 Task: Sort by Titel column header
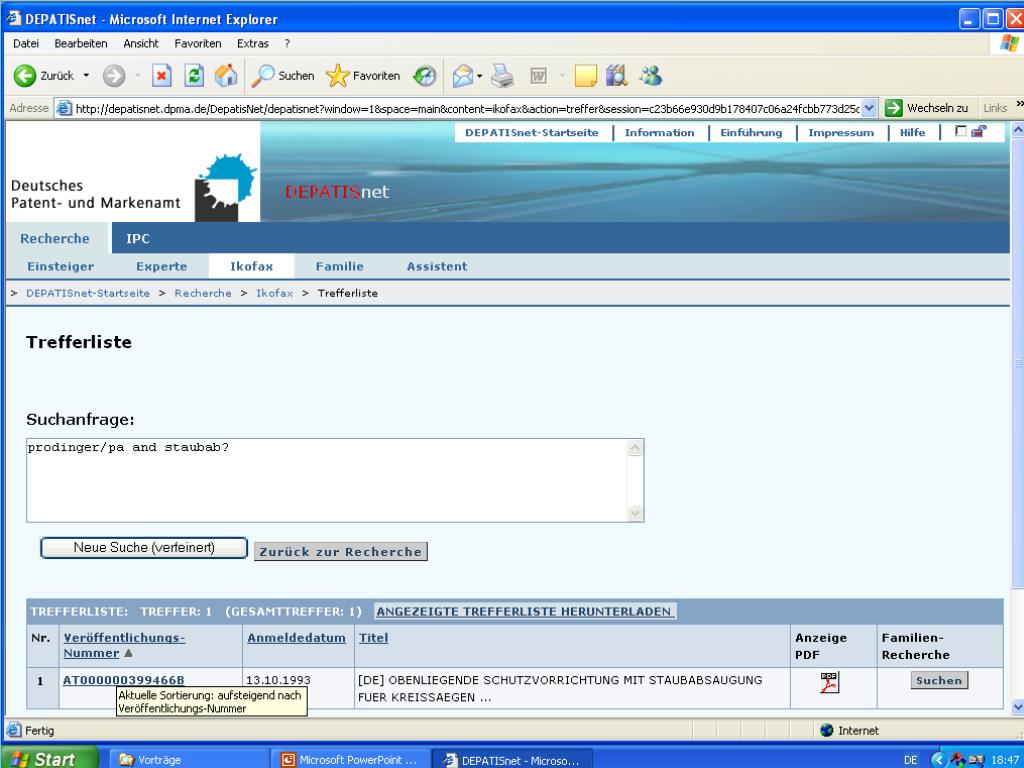[x=374, y=638]
